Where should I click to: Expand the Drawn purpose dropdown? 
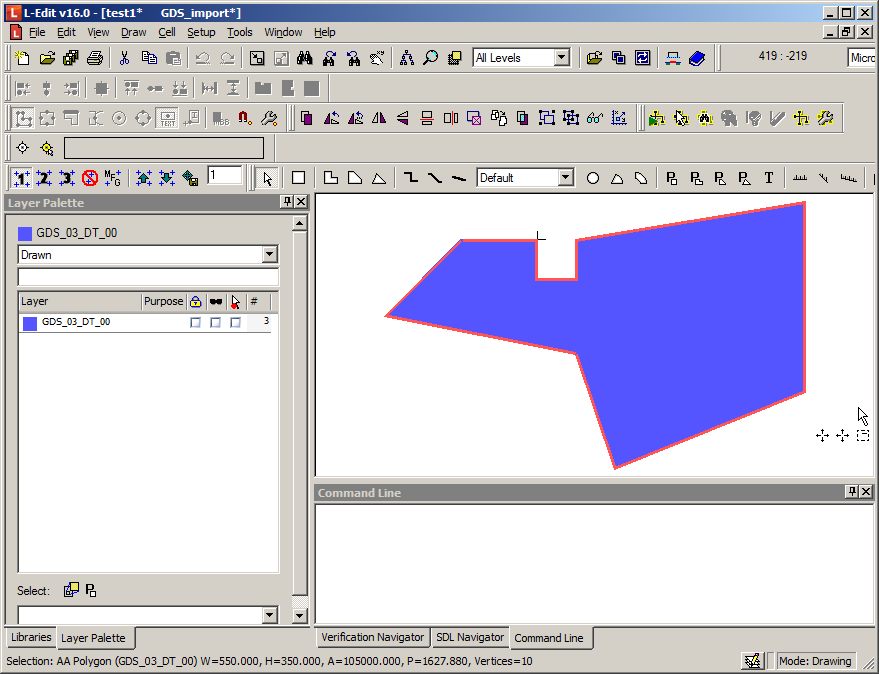[269, 255]
